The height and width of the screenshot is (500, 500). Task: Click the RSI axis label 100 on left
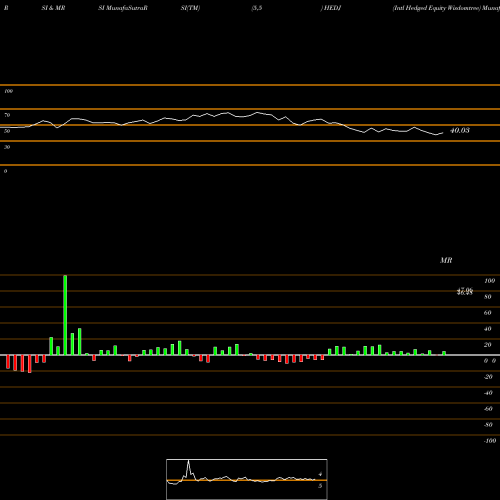pos(8,91)
